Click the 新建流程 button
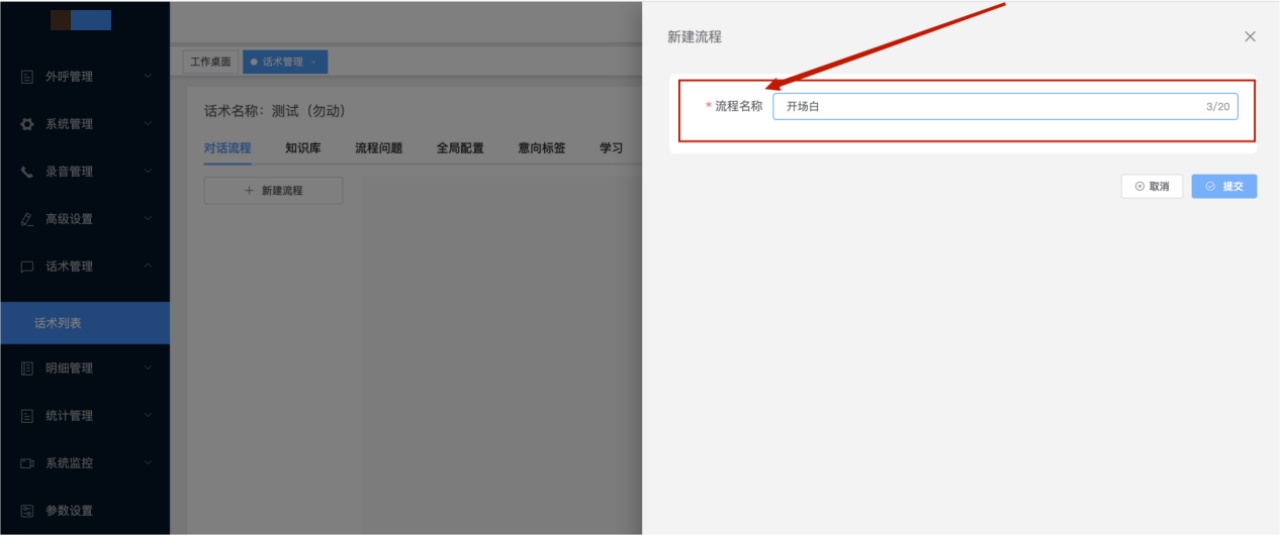Viewport: 1280px width, 535px height. click(273, 190)
